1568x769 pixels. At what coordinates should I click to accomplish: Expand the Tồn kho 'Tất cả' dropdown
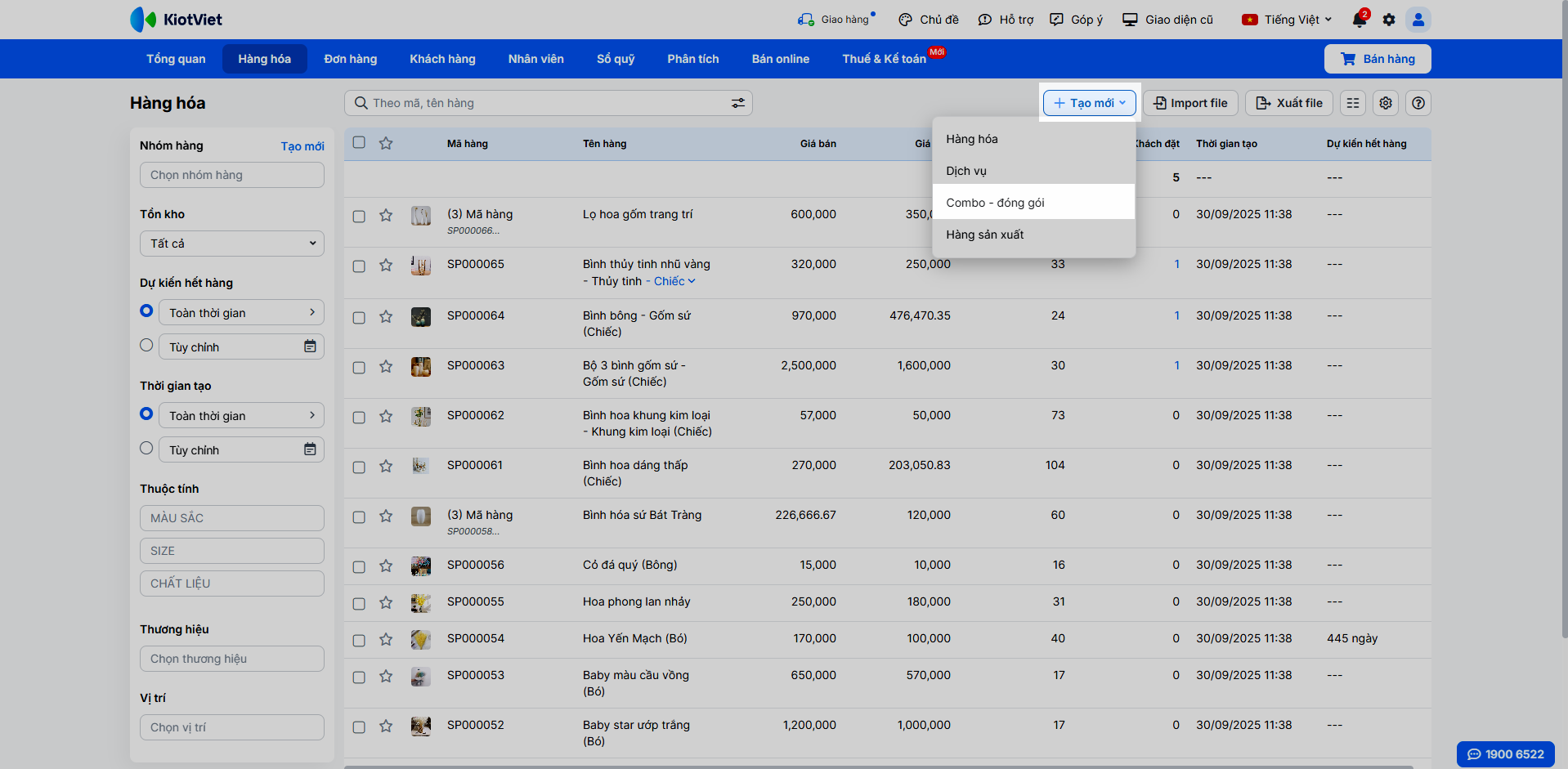(x=232, y=244)
